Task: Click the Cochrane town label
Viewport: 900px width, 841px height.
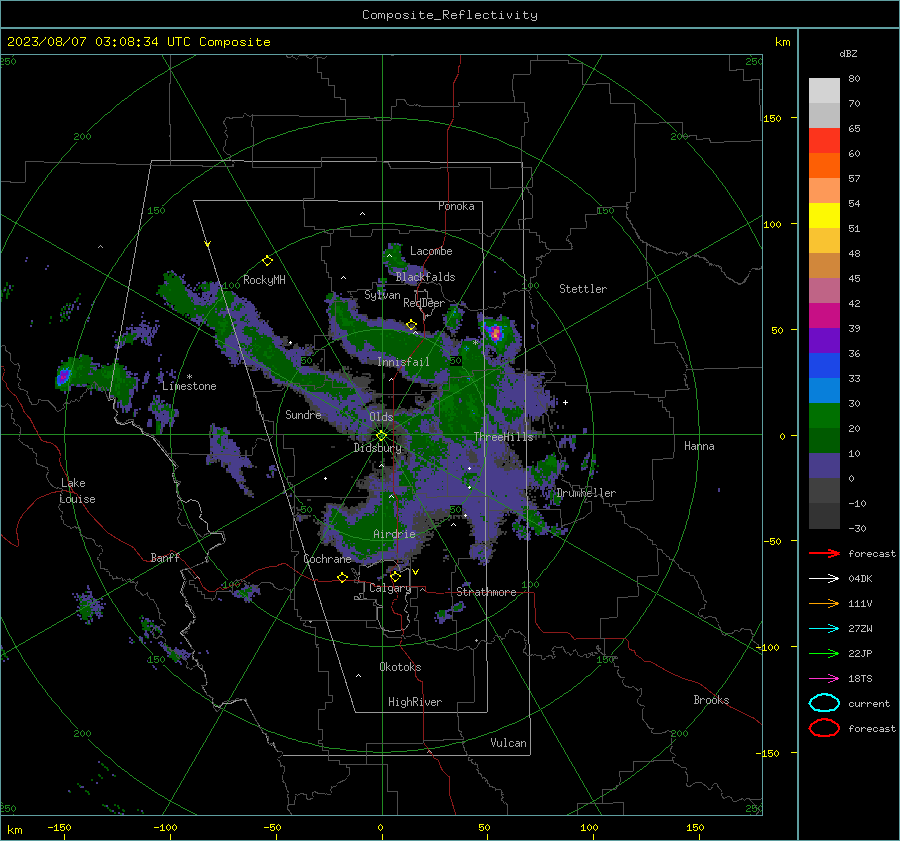Action: click(327, 559)
